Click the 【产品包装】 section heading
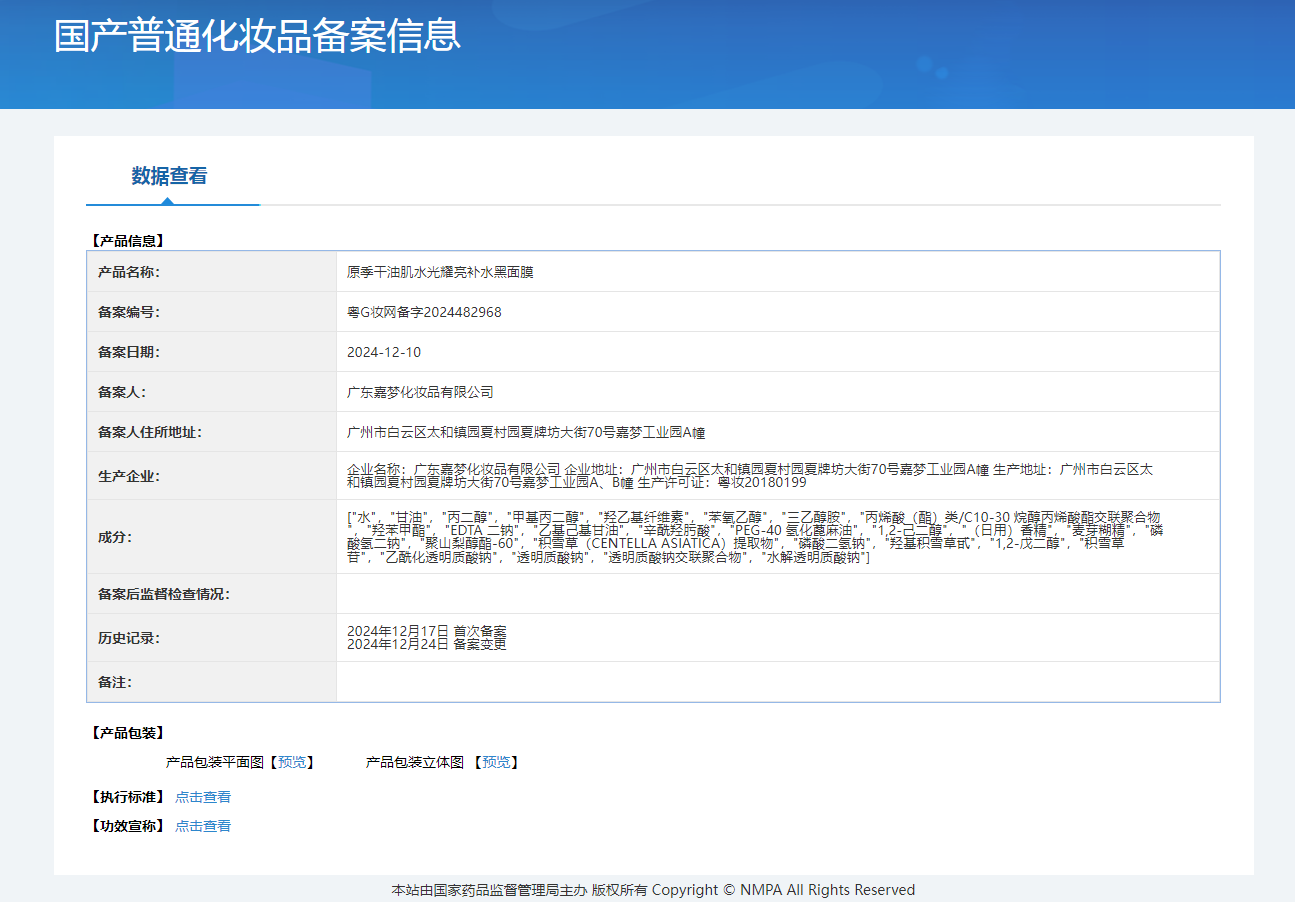The width and height of the screenshot is (1295, 902). point(127,733)
